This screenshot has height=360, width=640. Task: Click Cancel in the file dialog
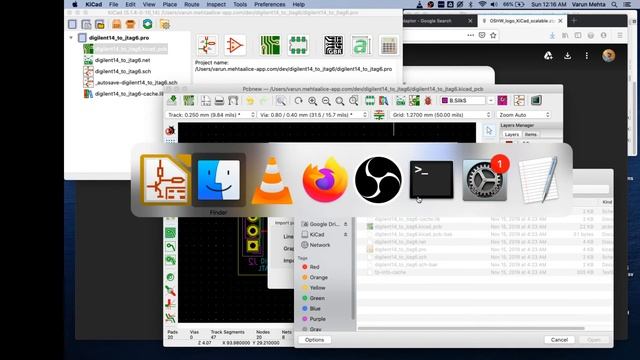coord(559,340)
